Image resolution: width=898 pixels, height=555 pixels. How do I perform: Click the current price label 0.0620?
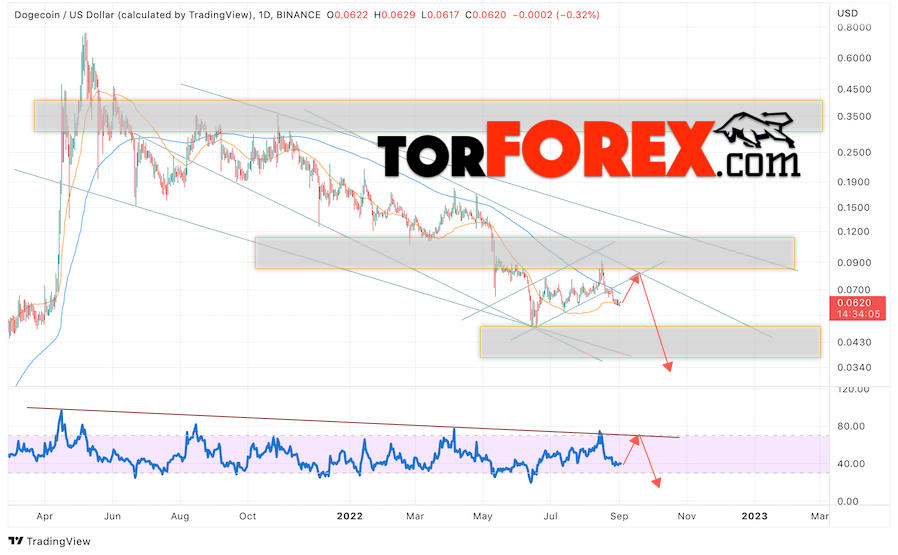coord(854,303)
